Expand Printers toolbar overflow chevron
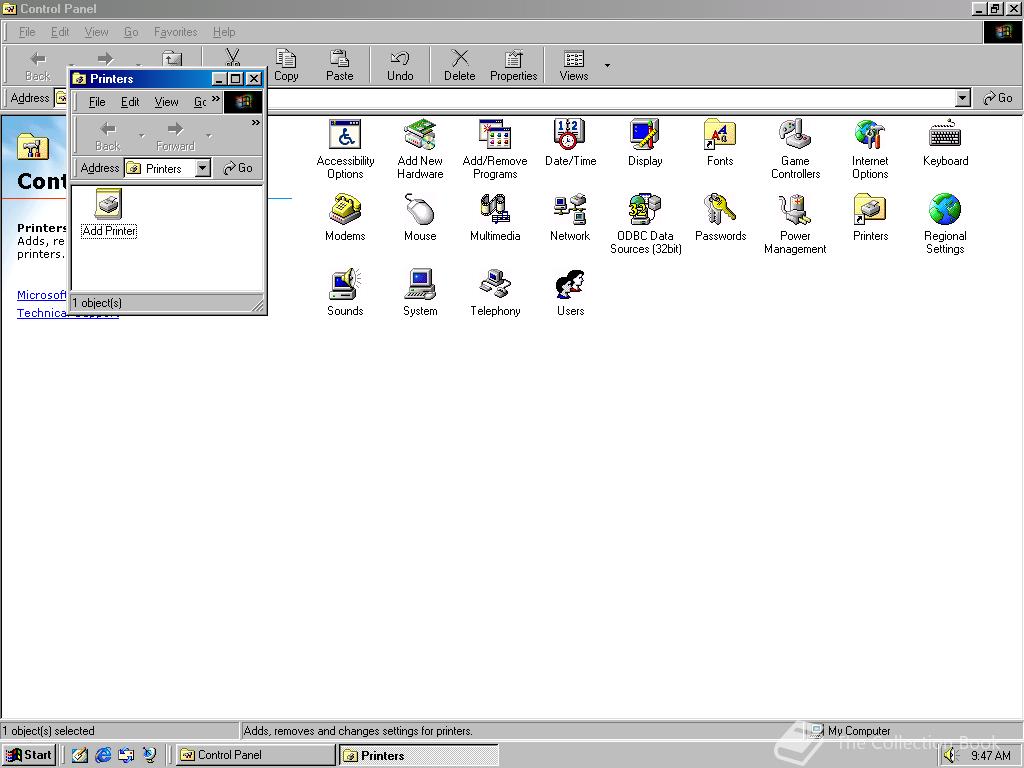 pos(255,123)
